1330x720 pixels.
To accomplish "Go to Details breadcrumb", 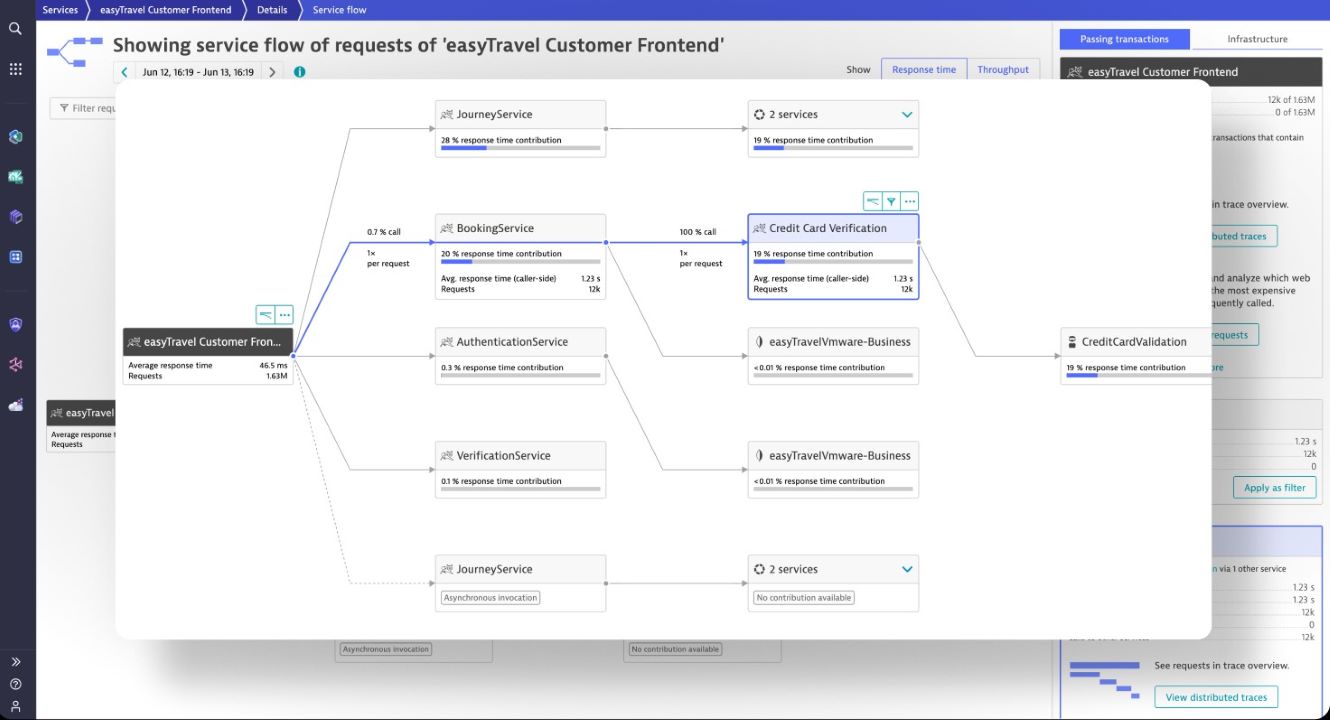I will pos(272,10).
